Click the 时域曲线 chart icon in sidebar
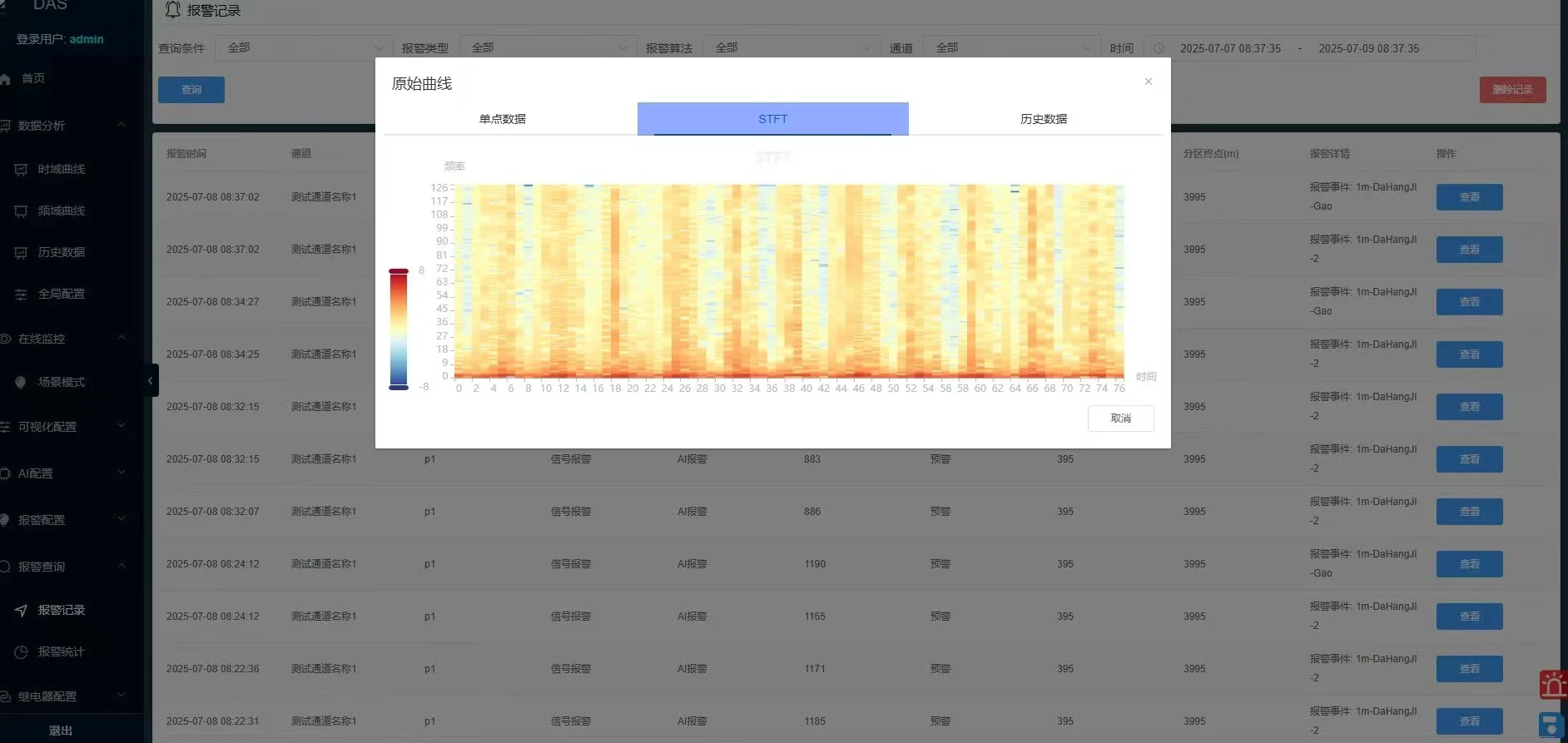This screenshot has height=743, width=1568. tap(21, 170)
